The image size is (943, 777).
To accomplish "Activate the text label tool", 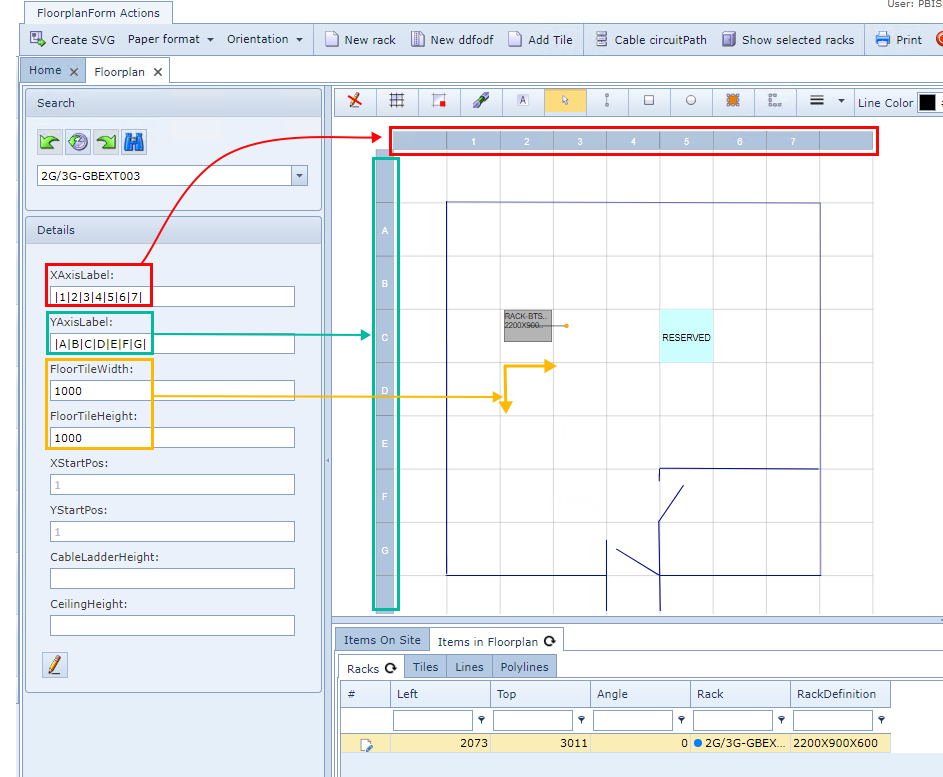I will [x=522, y=101].
